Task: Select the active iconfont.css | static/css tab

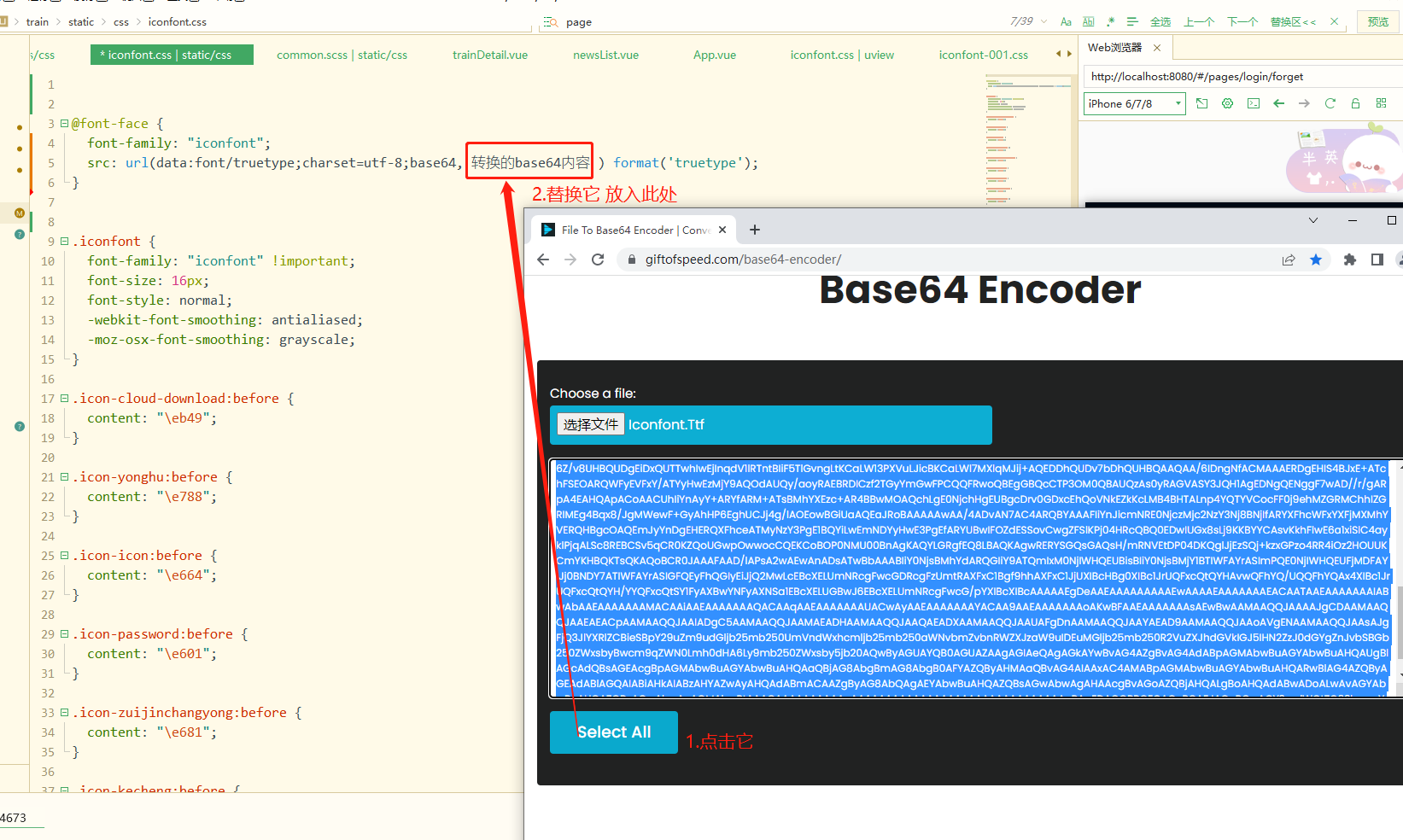Action: [172, 55]
